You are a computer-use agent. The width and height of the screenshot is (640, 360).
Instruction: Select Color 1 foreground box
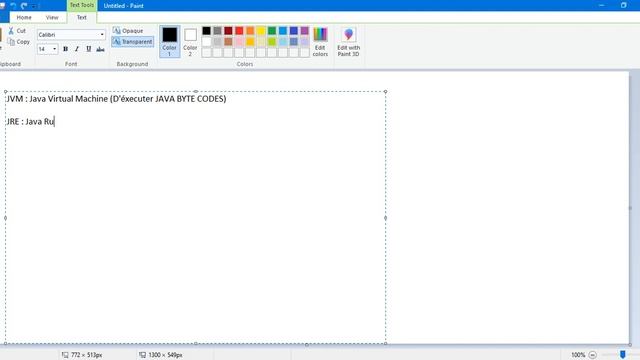point(169,41)
